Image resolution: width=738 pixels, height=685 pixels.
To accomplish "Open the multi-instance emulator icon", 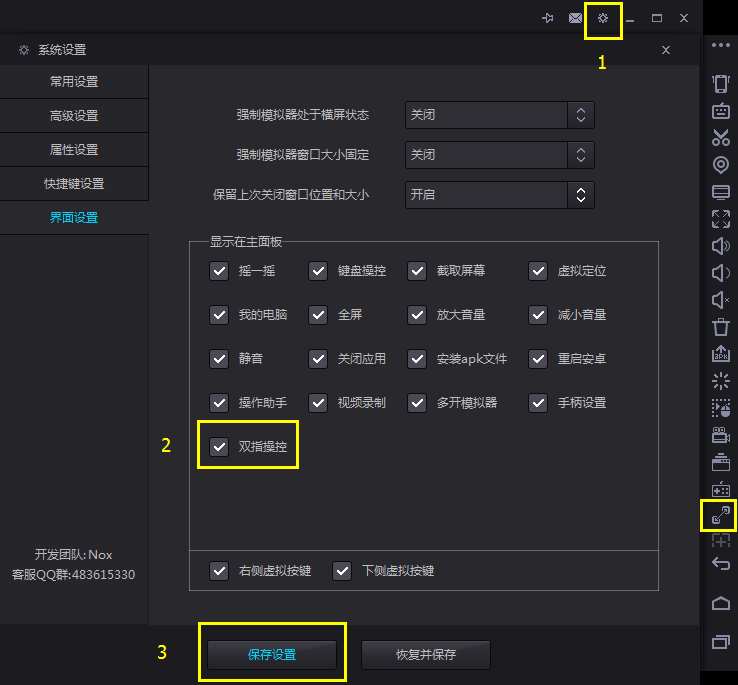I will [721, 462].
